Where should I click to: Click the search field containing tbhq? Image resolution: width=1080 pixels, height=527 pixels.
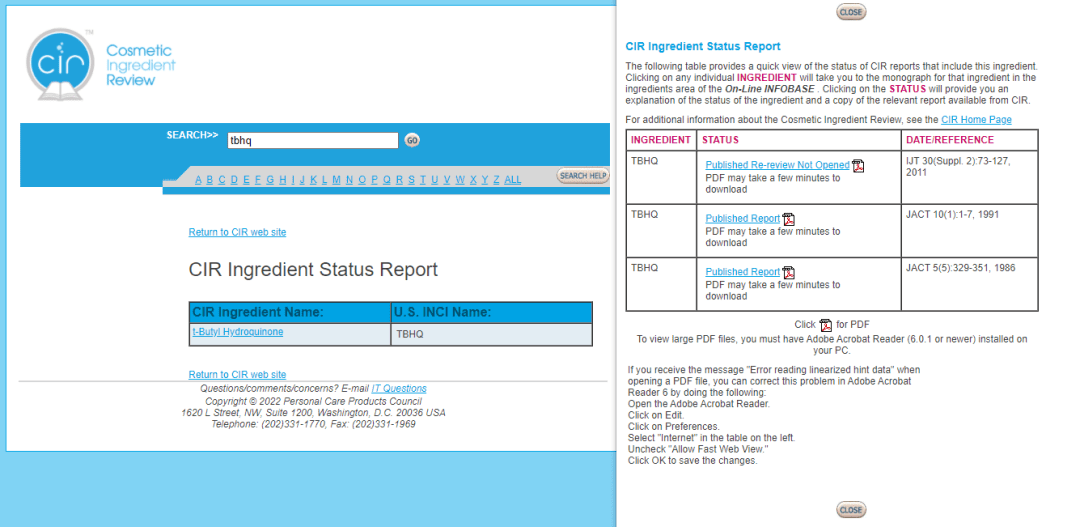313,141
